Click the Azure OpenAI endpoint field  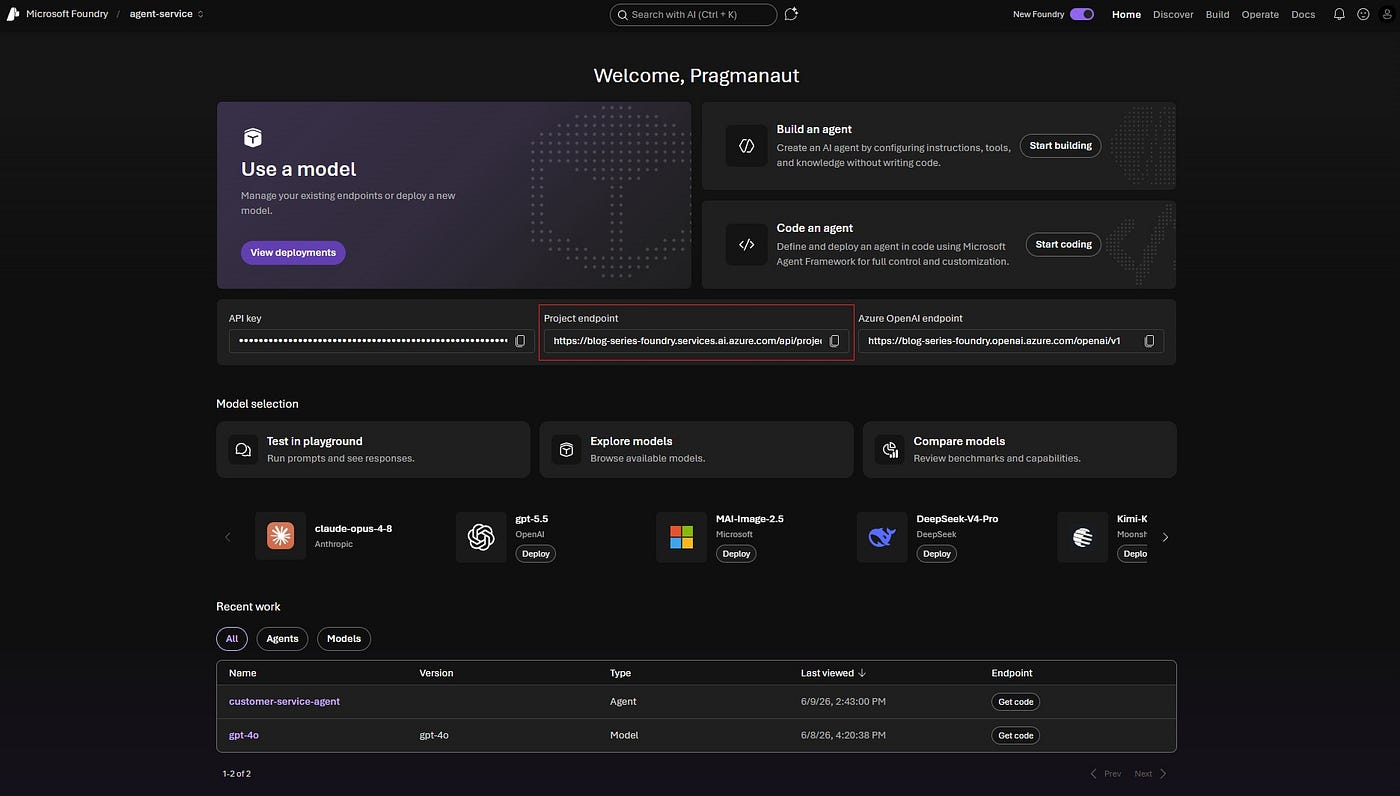[x=1011, y=341]
